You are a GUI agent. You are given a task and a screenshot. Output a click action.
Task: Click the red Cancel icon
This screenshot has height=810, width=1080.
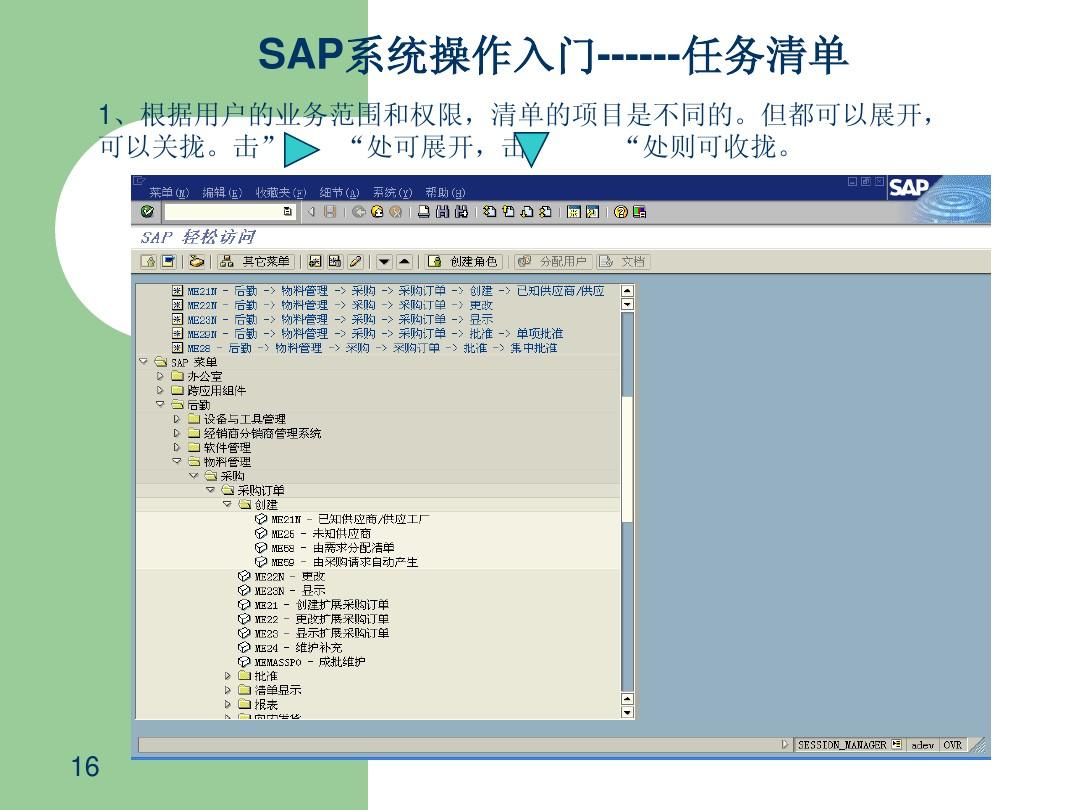(x=395, y=212)
